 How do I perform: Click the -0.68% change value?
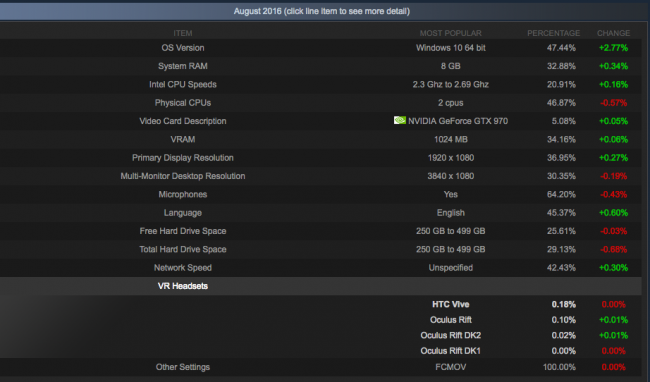click(614, 249)
